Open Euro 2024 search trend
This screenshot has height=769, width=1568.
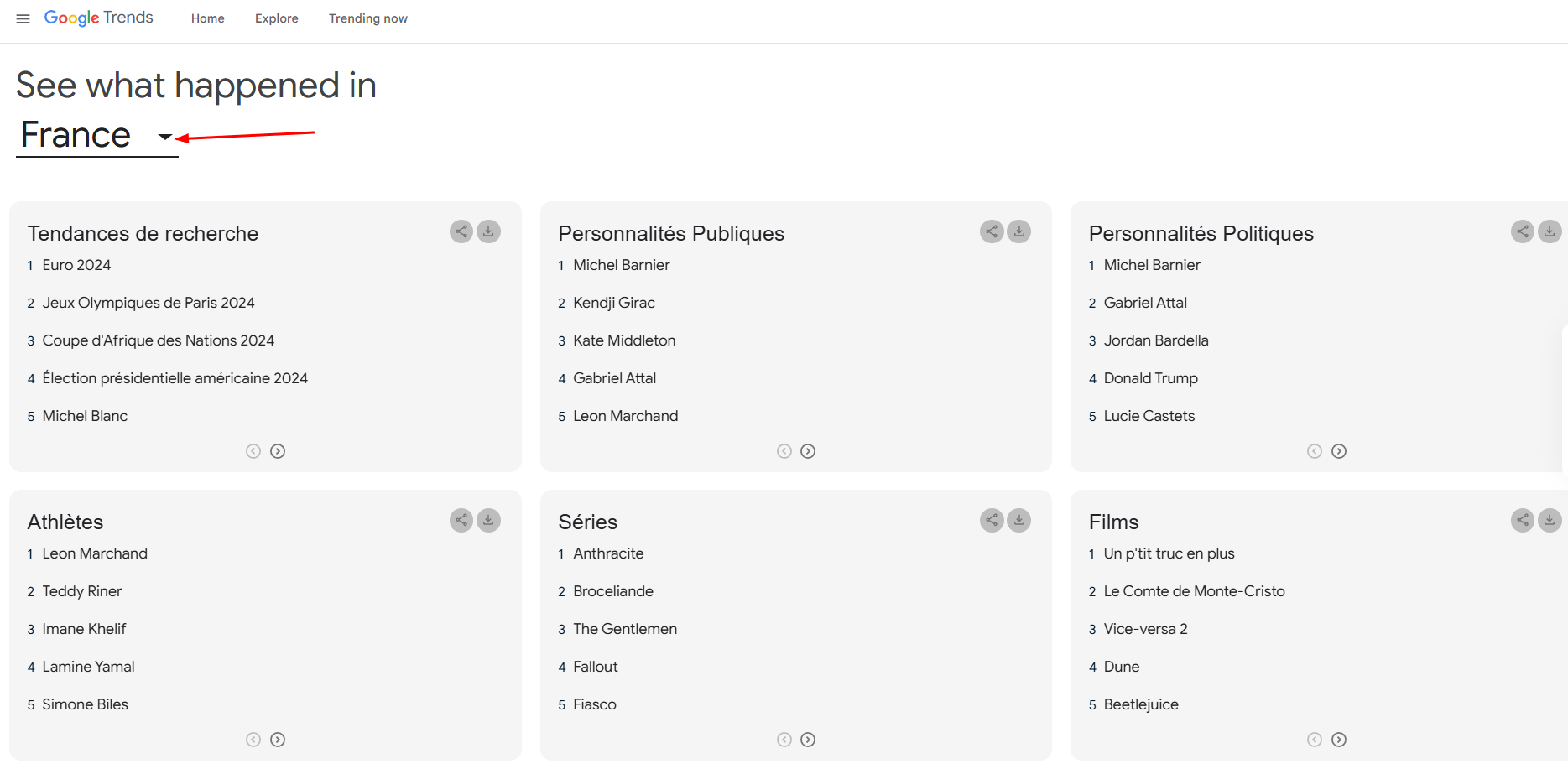click(x=76, y=265)
